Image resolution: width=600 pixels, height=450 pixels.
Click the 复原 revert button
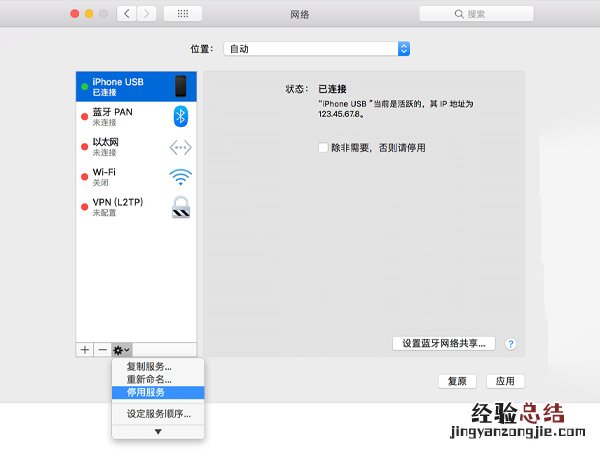(457, 381)
